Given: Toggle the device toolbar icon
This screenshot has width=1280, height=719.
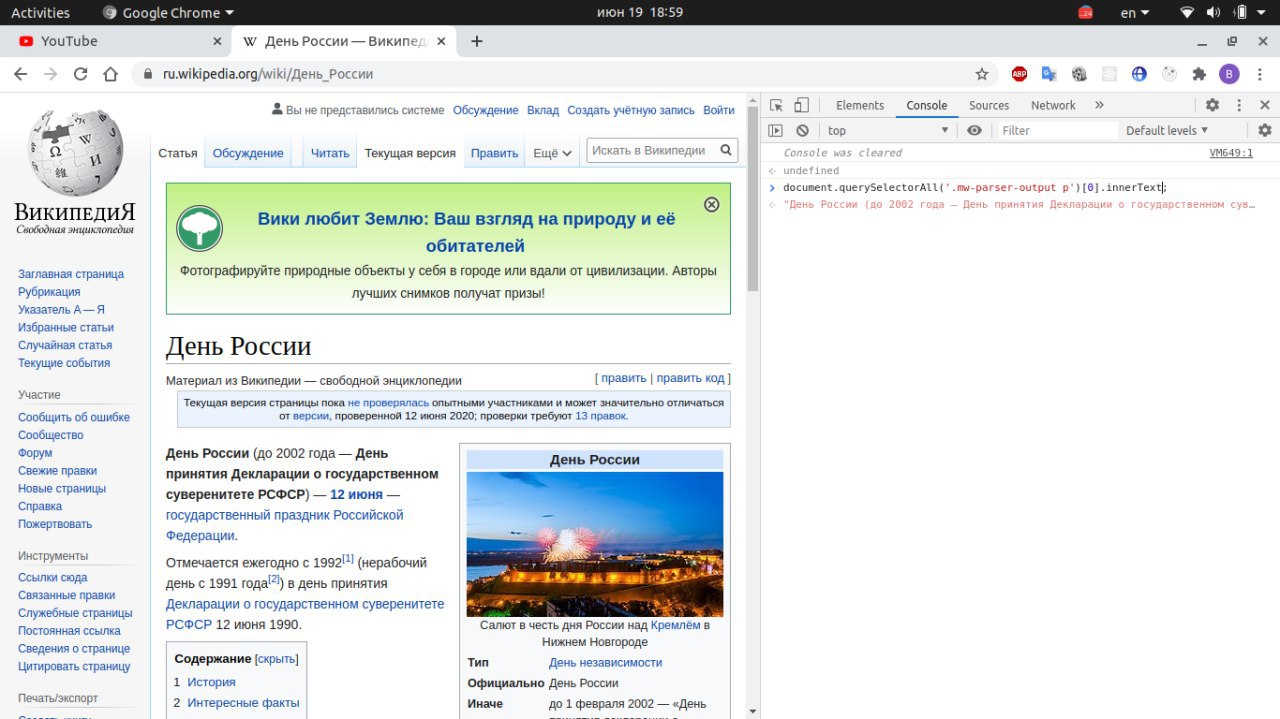Looking at the screenshot, I should point(801,105).
